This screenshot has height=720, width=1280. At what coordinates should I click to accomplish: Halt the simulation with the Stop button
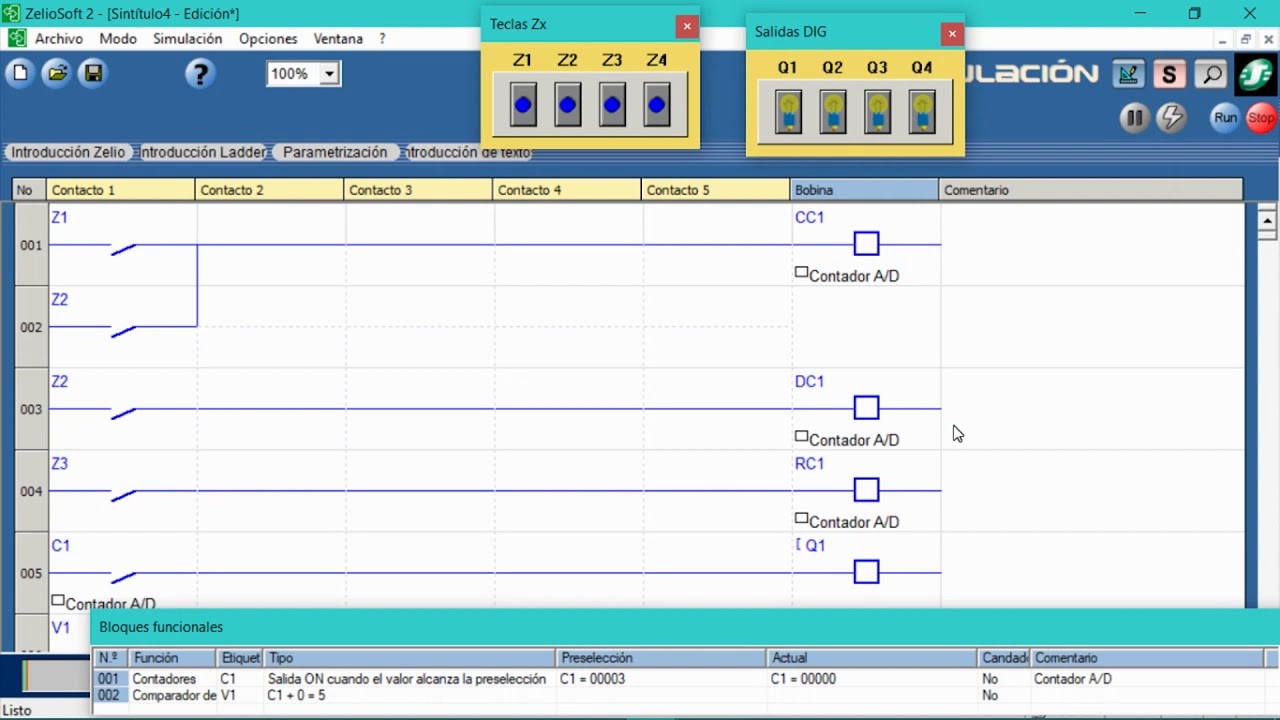pyautogui.click(x=1261, y=118)
